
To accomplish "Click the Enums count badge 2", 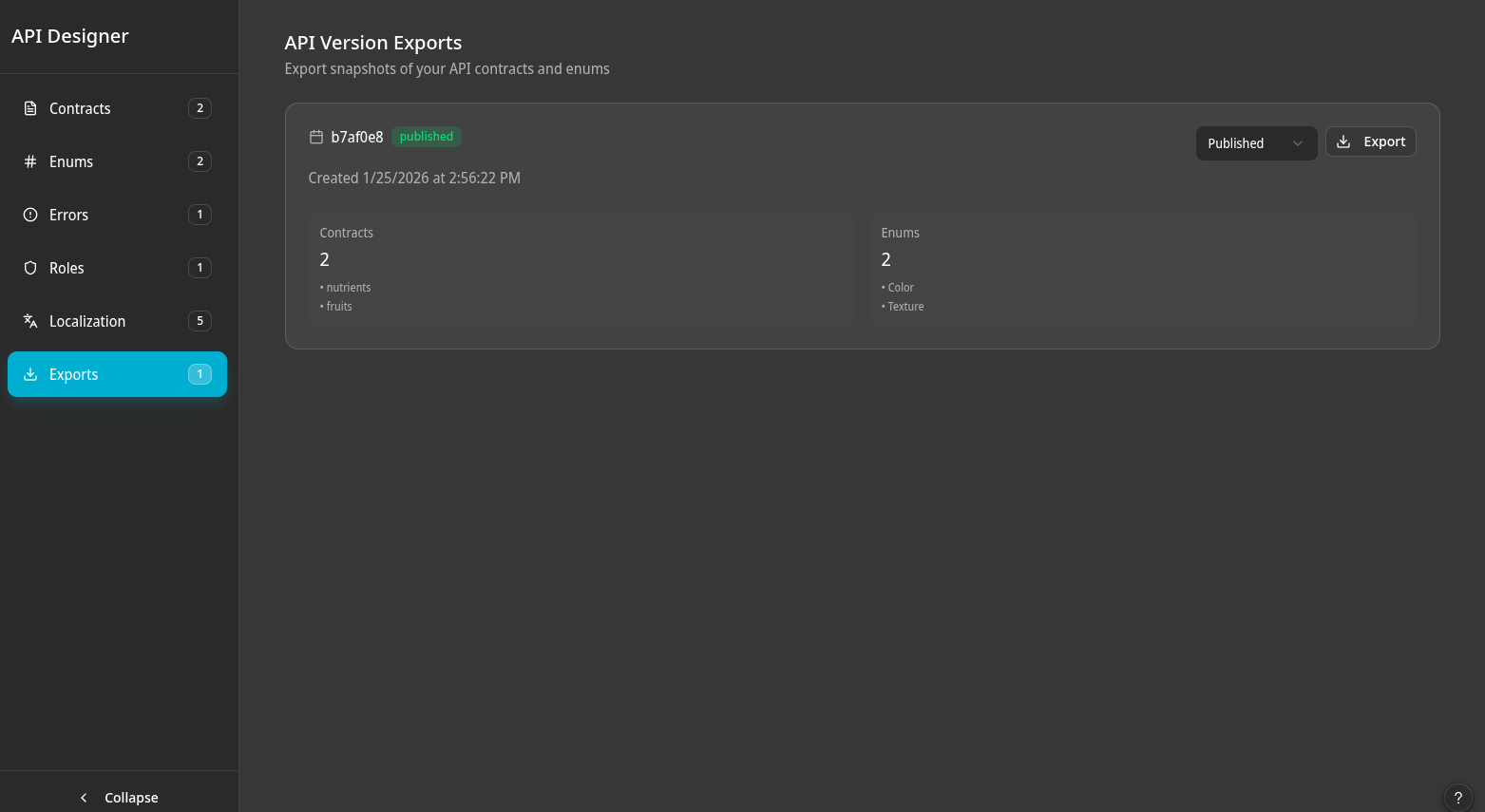I will 200,161.
